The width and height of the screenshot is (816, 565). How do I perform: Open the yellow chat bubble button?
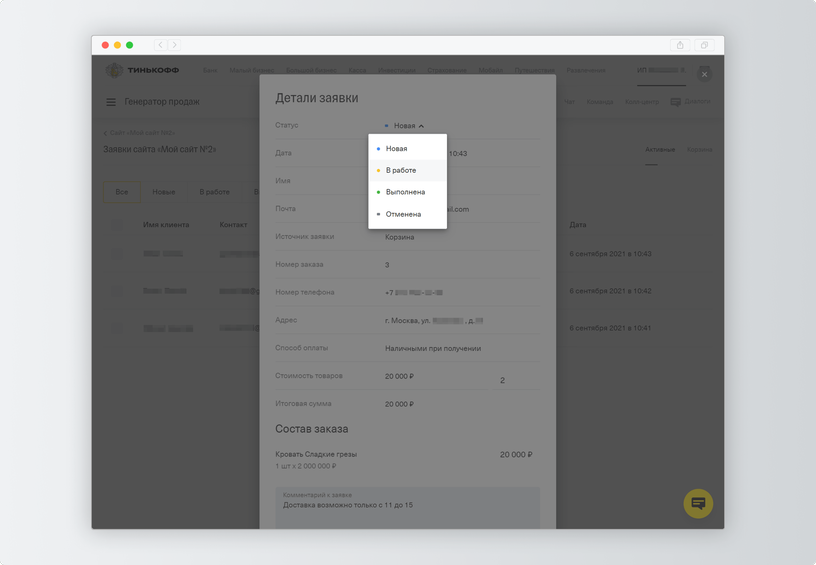(698, 504)
